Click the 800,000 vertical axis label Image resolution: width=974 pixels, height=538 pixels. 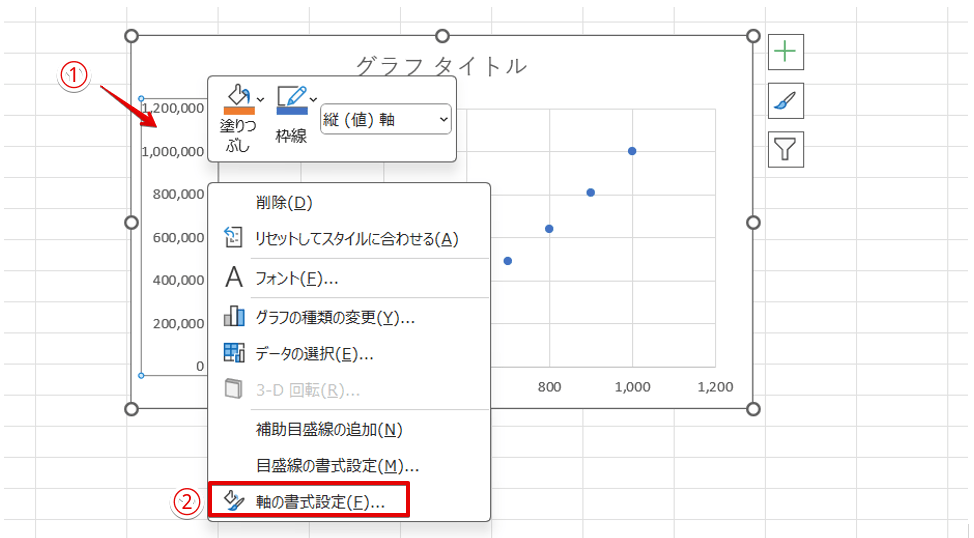point(178,194)
